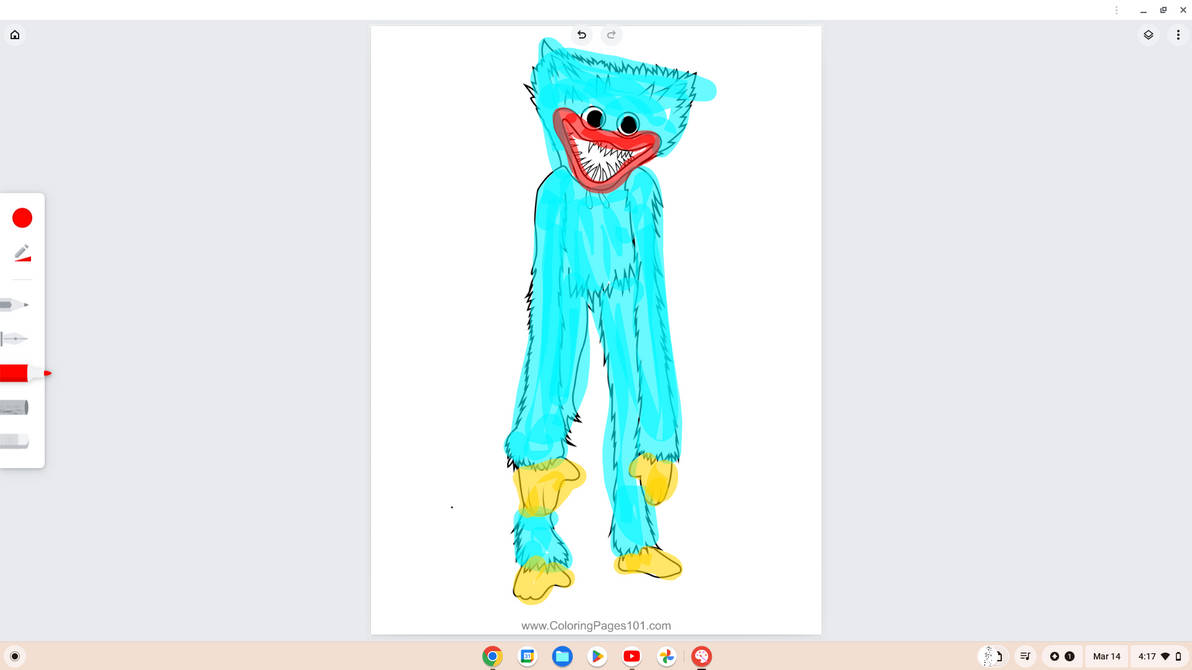Open the drawing app shelf icon
Image resolution: width=1192 pixels, height=670 pixels.
702,656
